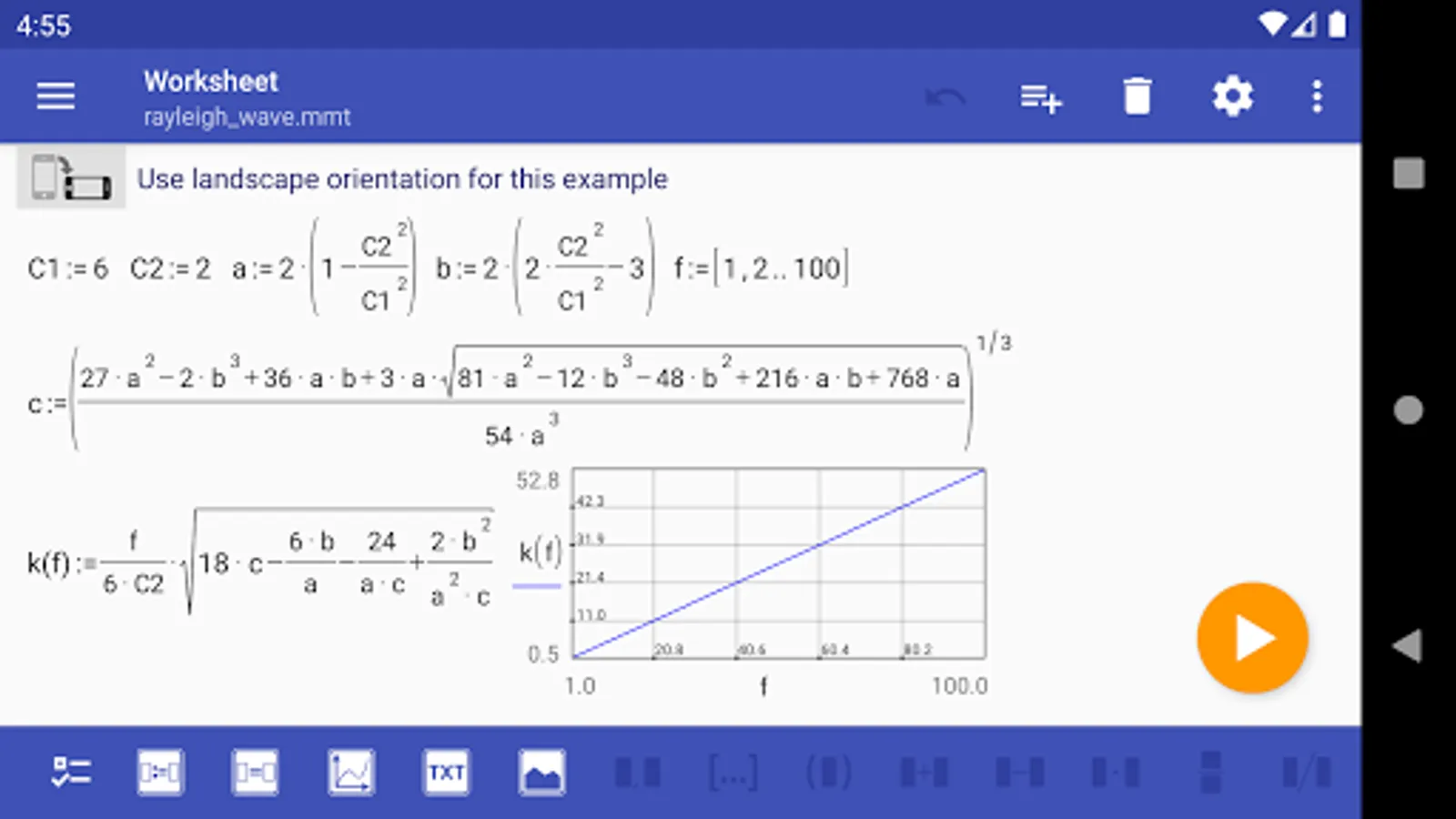Viewport: 1456px width, 819px height.
Task: Tap the Worksheet title
Action: [x=210, y=81]
